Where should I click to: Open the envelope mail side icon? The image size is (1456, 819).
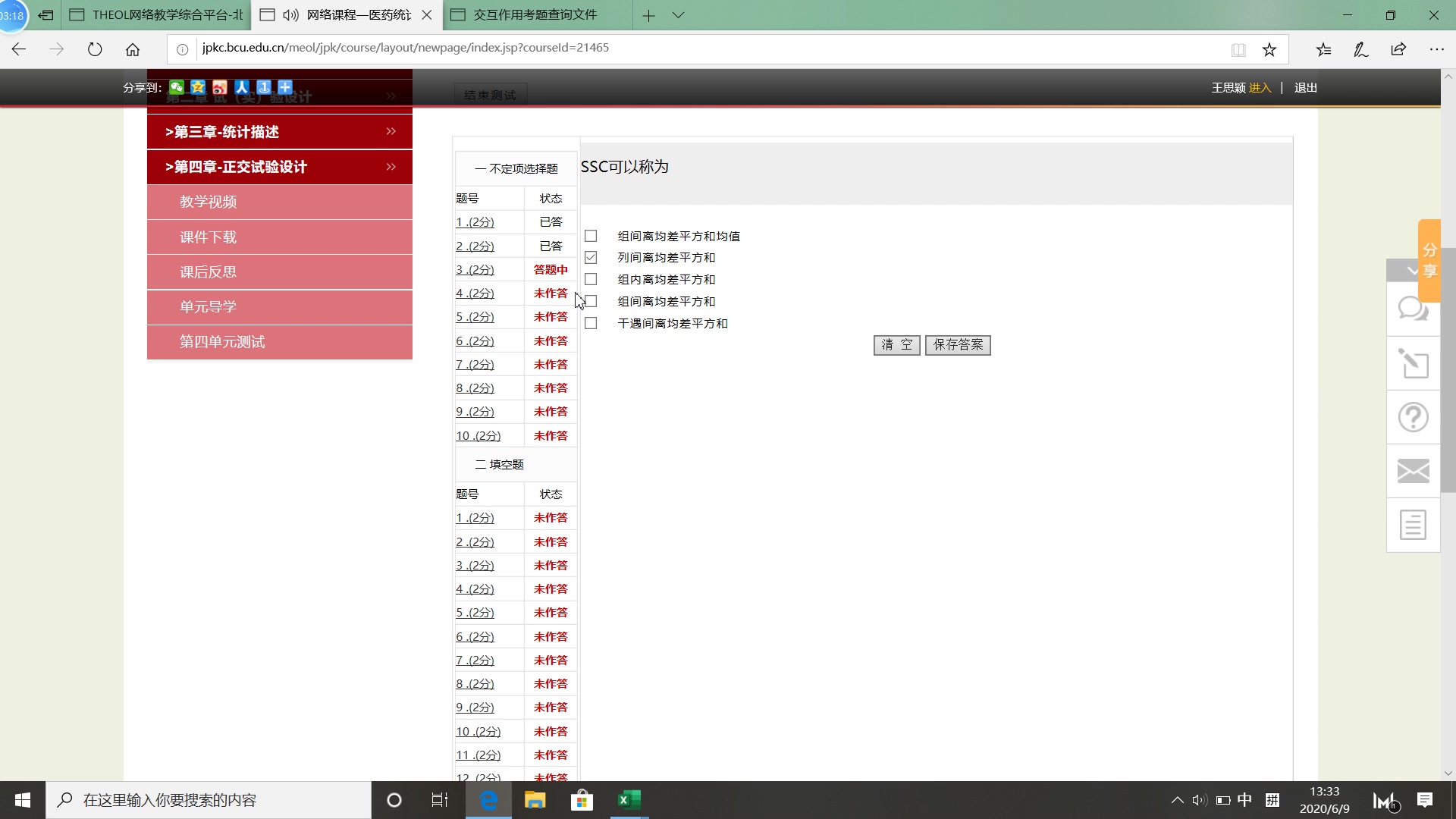point(1413,471)
